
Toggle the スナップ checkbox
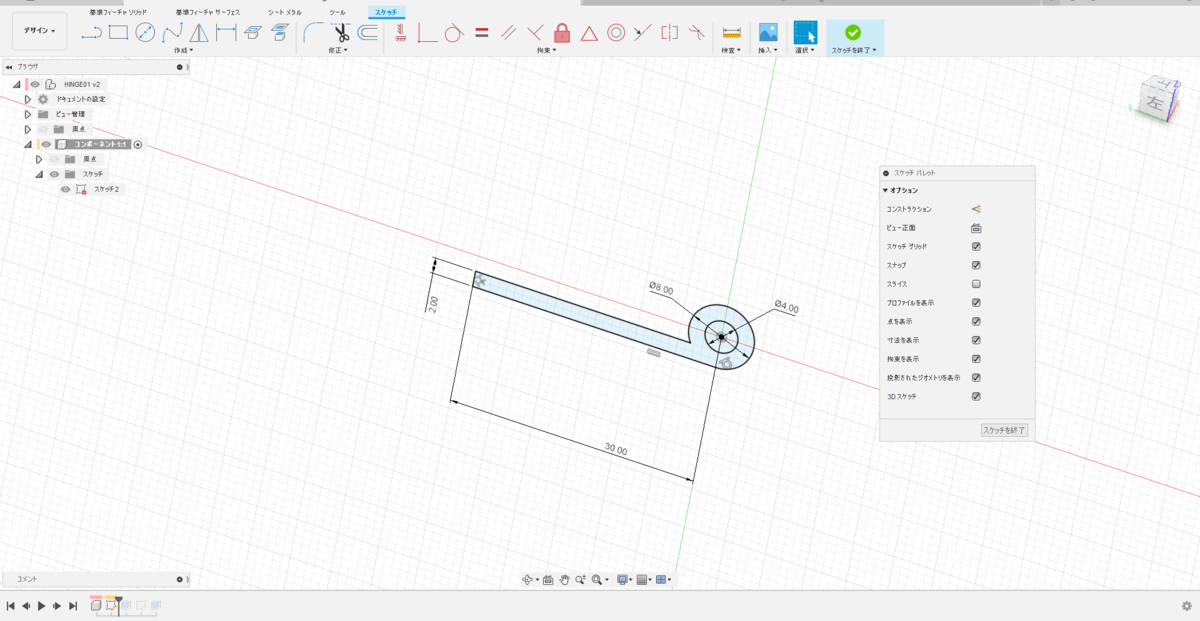coord(976,265)
